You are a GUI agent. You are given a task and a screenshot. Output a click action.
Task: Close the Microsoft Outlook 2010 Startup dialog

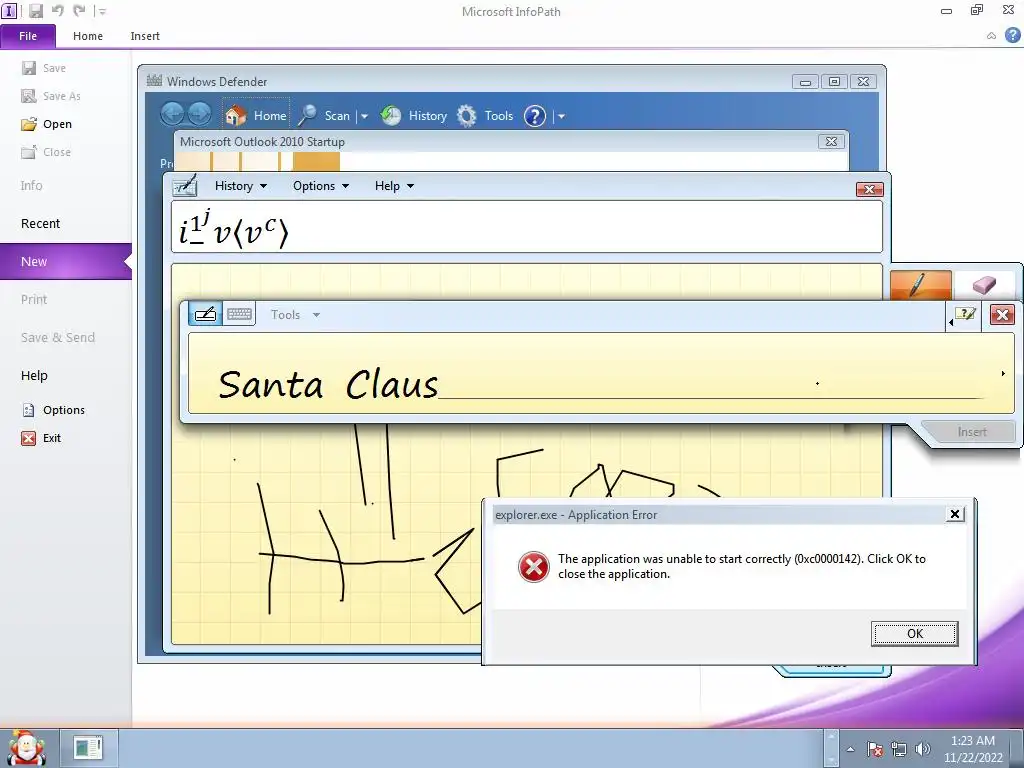click(831, 142)
